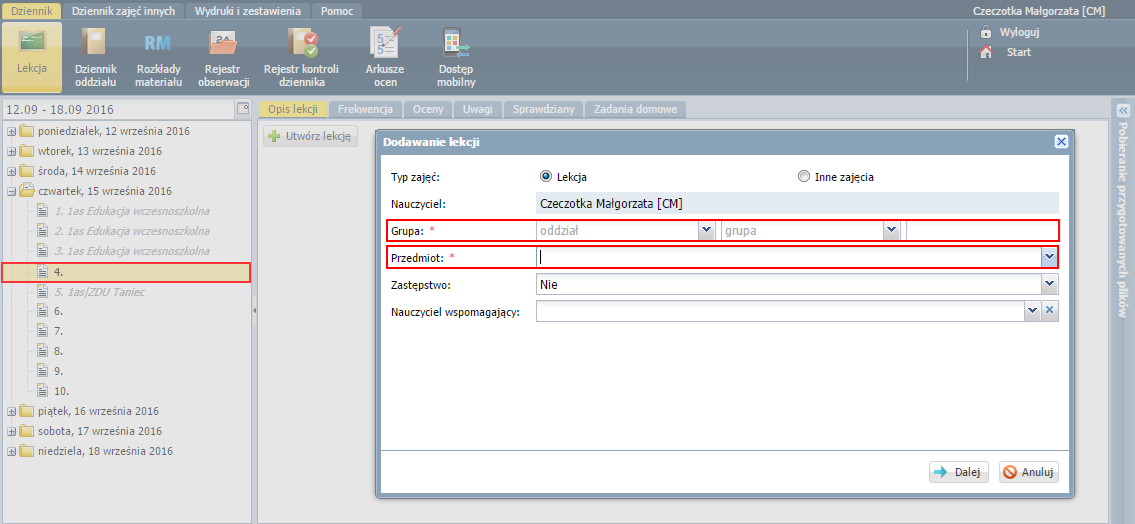Expand poniedziałek, 12 września 2016
The image size is (1135, 524).
tap(12, 132)
